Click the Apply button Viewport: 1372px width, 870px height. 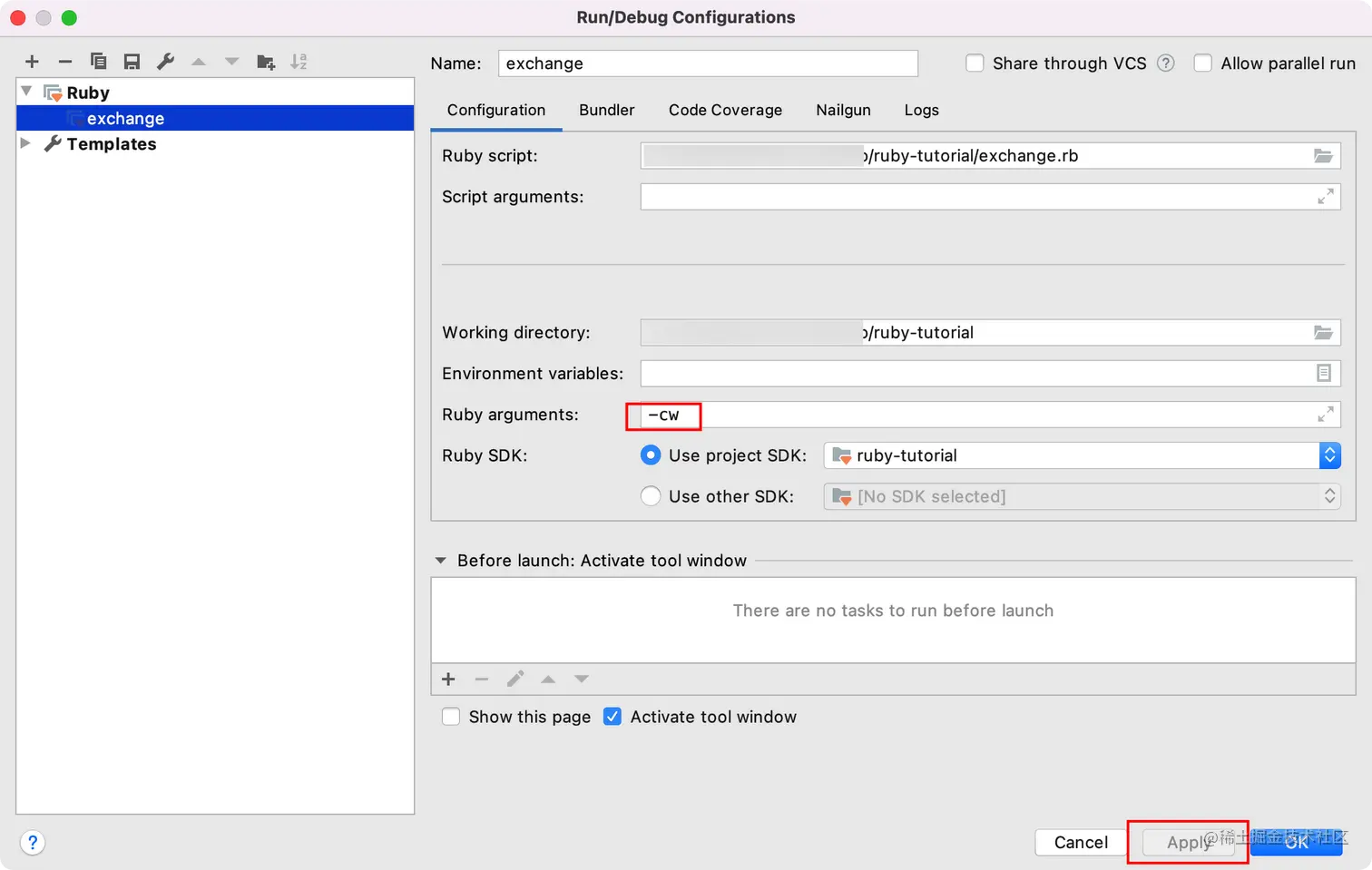(1188, 843)
